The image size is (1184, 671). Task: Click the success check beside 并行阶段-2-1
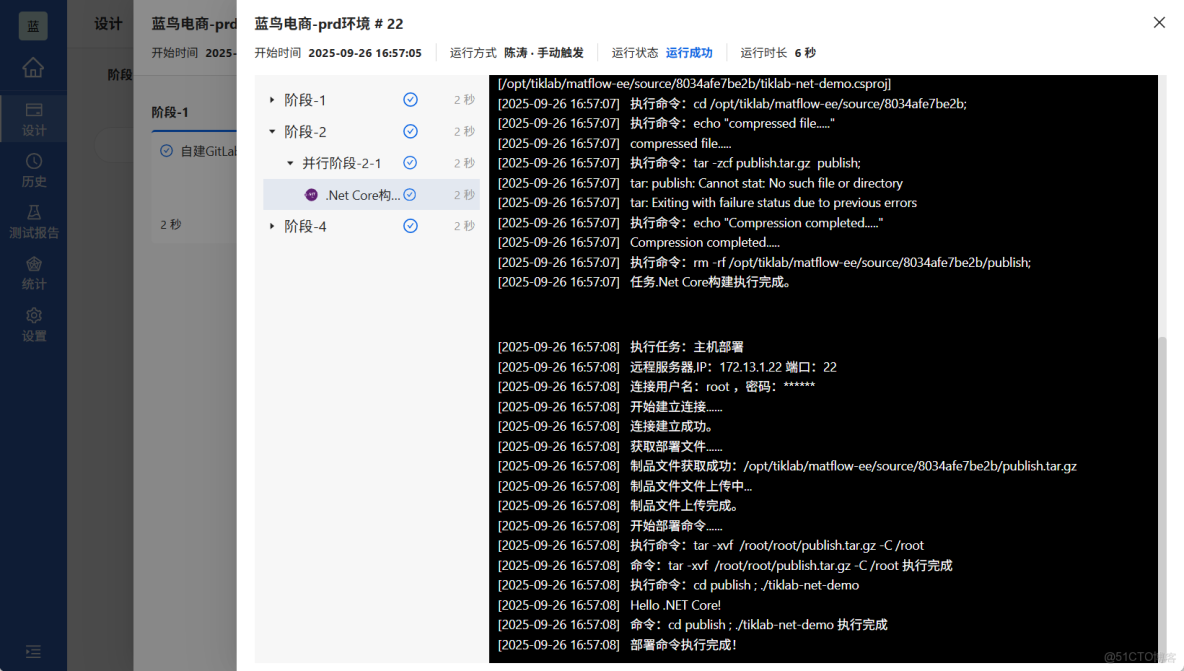[410, 162]
